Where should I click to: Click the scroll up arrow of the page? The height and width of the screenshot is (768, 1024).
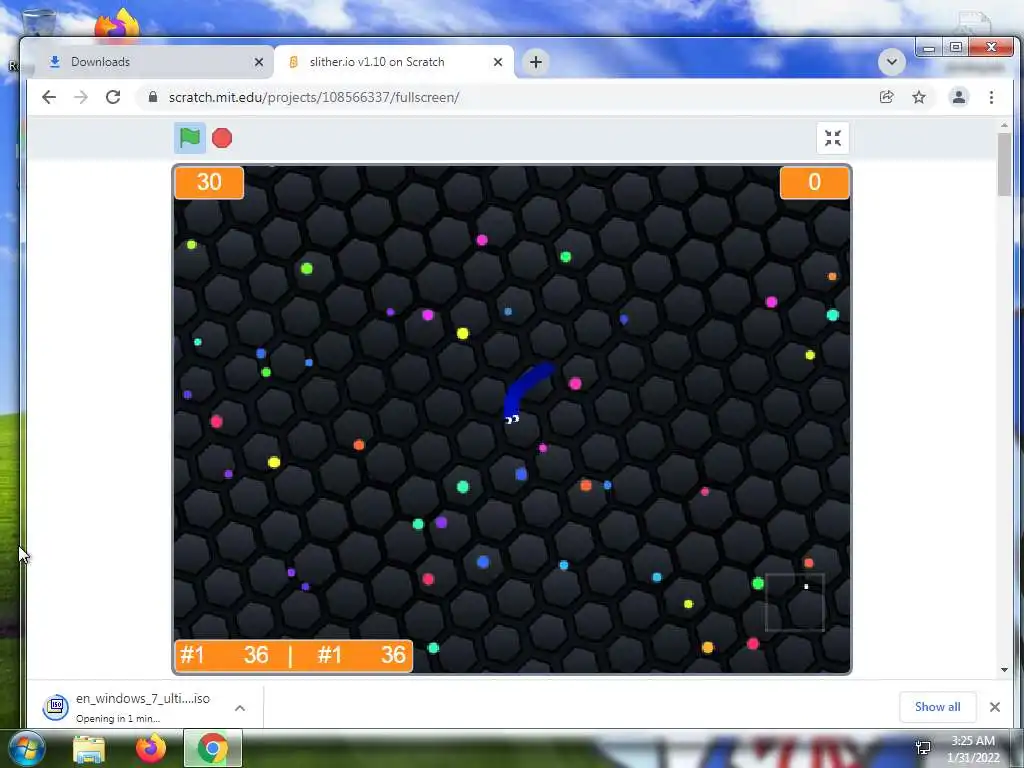pyautogui.click(x=1004, y=125)
